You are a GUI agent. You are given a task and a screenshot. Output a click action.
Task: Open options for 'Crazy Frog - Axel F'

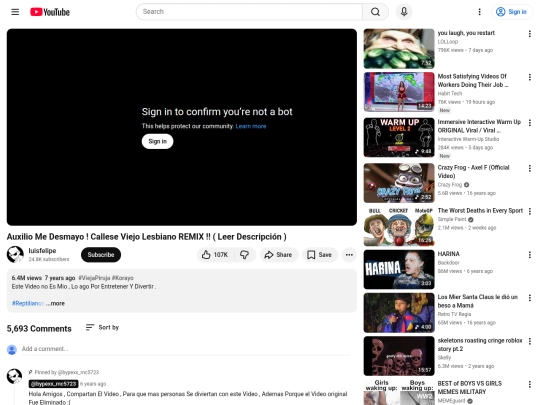(x=530, y=168)
